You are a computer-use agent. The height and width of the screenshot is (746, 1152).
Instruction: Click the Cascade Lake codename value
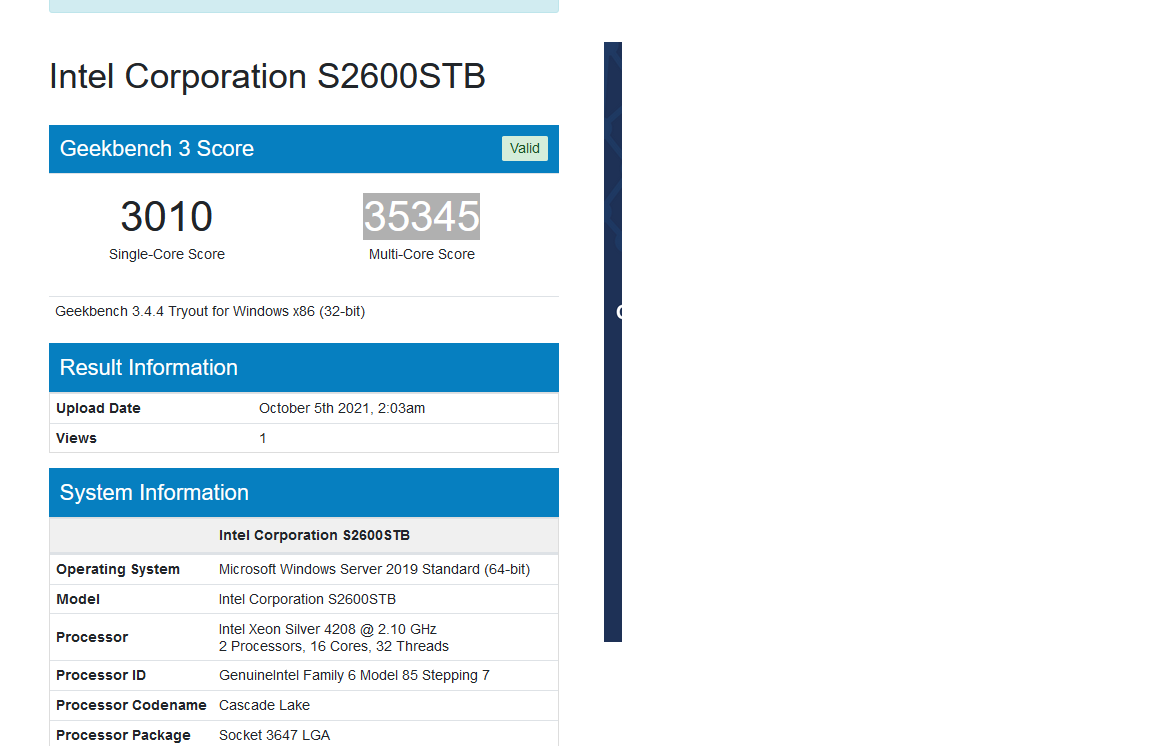click(x=264, y=706)
